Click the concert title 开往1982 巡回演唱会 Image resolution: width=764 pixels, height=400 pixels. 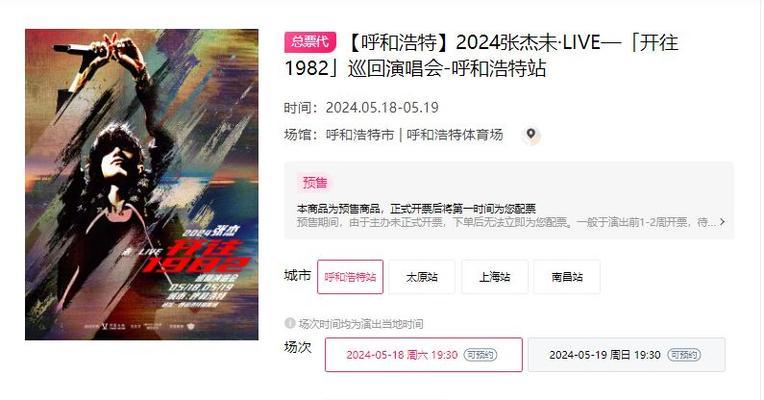[481, 55]
